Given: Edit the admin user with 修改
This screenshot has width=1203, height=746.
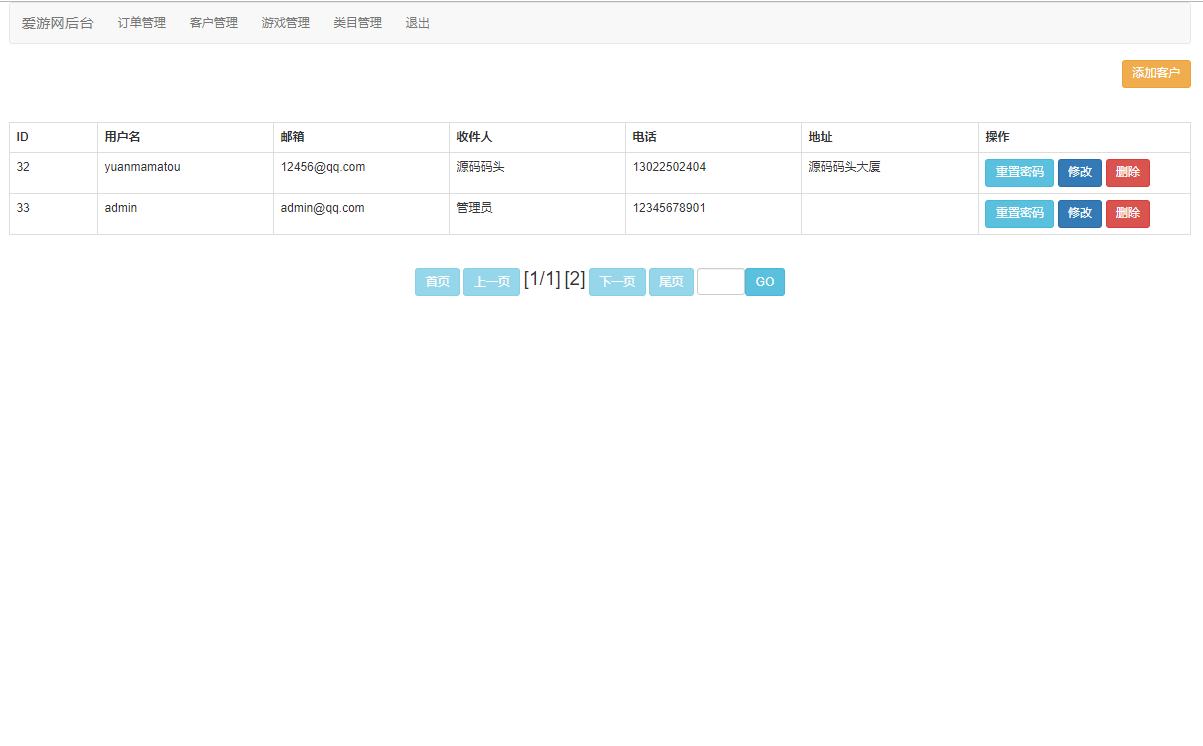Looking at the screenshot, I should [1079, 214].
